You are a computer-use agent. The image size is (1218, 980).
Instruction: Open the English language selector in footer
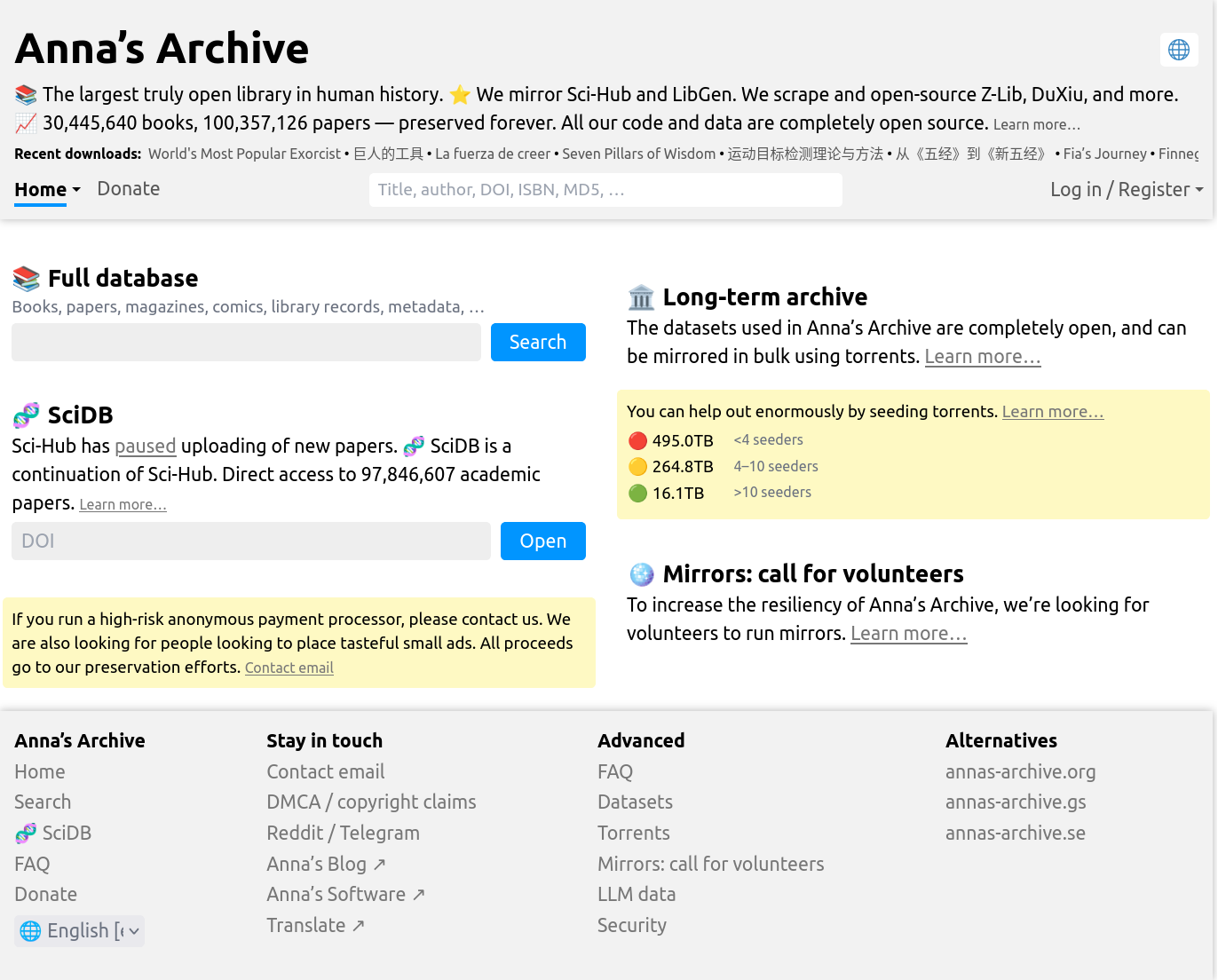79,931
